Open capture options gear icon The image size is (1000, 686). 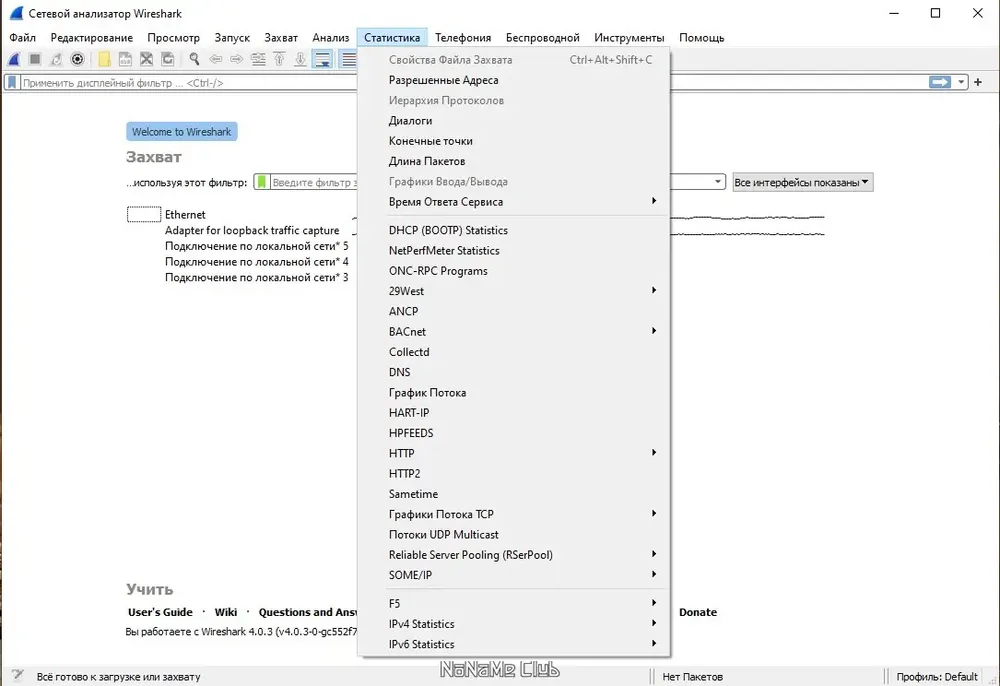click(x=77, y=60)
